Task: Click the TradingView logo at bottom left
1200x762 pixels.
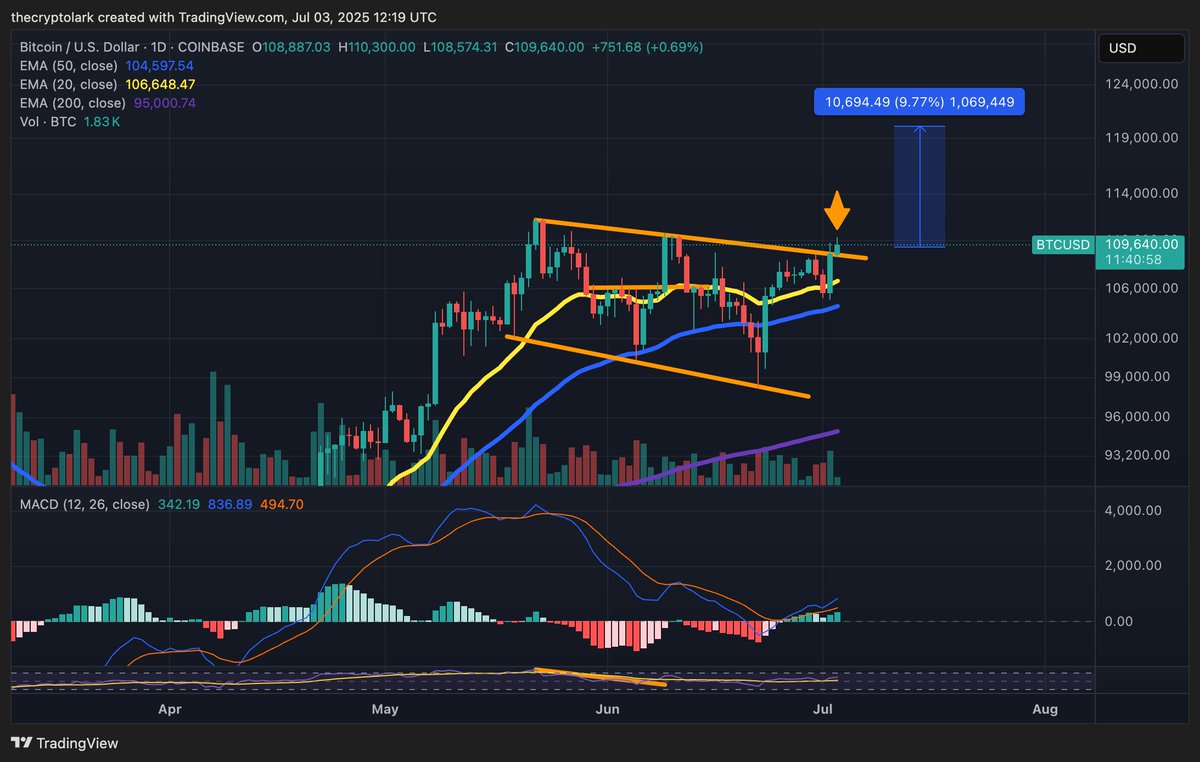Action: click(x=64, y=743)
